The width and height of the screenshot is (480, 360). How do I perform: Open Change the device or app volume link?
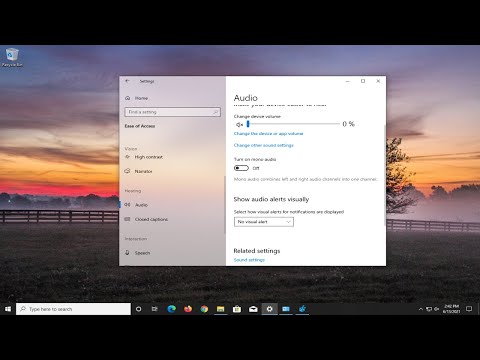click(269, 133)
